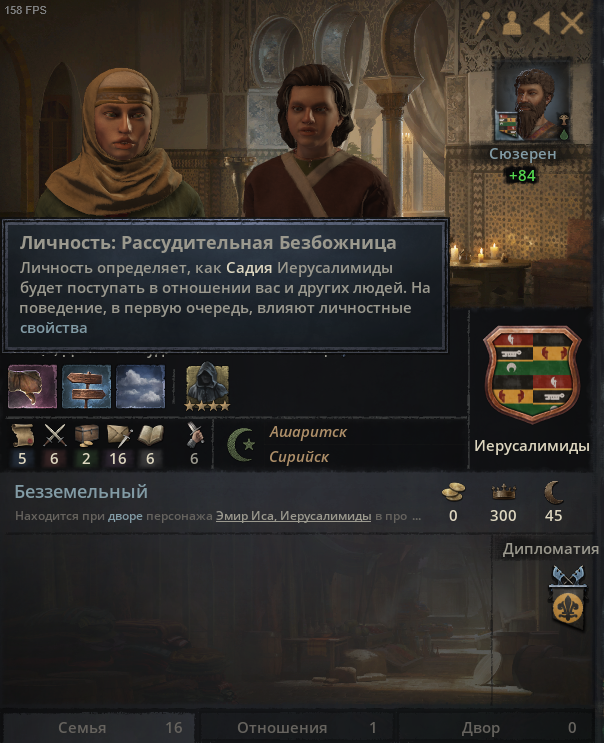This screenshot has width=604, height=743.
Task: Click the diplomacy scroll skill icon
Action: (22, 435)
